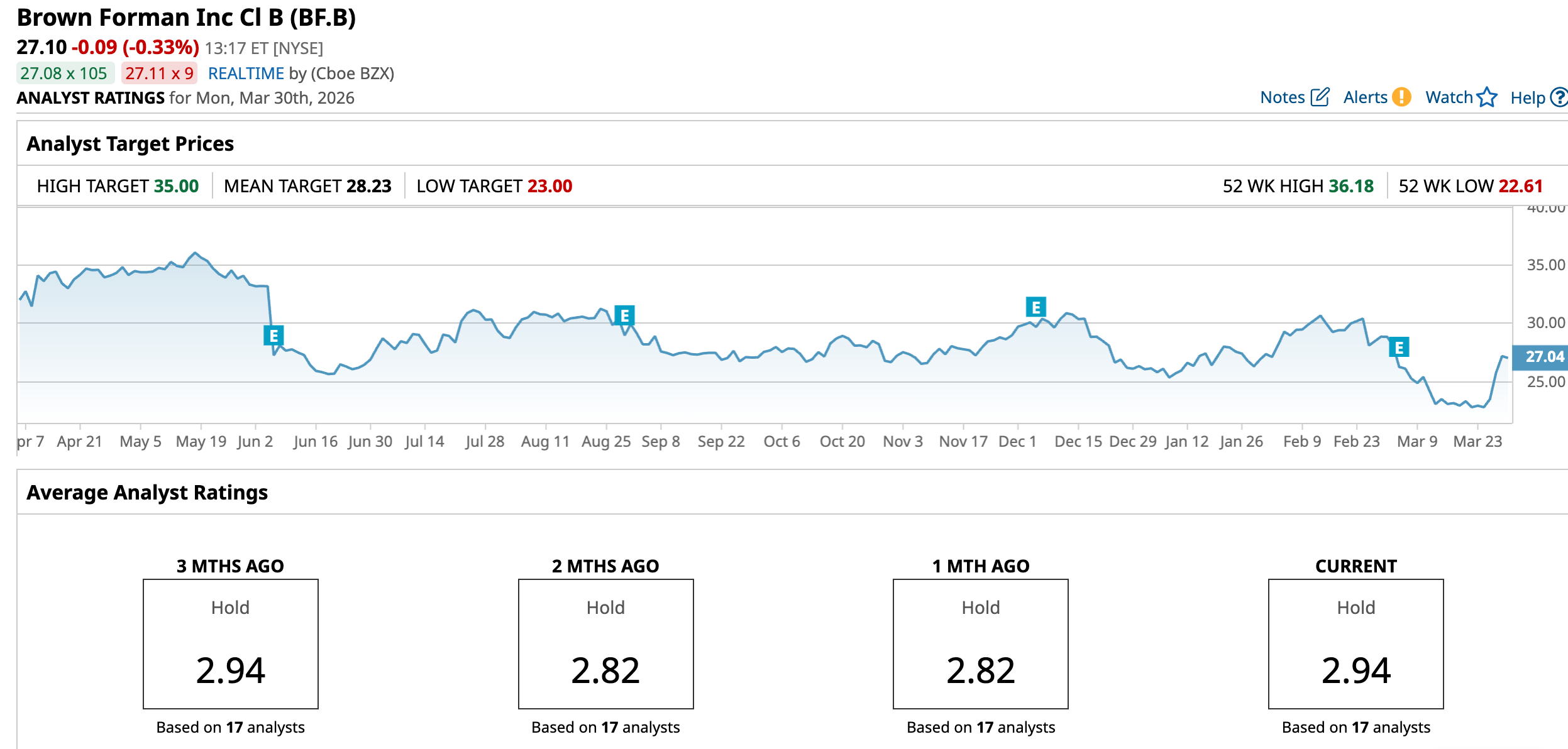
Task: Click the earnings E marker near Dec 1
Action: (x=1035, y=307)
